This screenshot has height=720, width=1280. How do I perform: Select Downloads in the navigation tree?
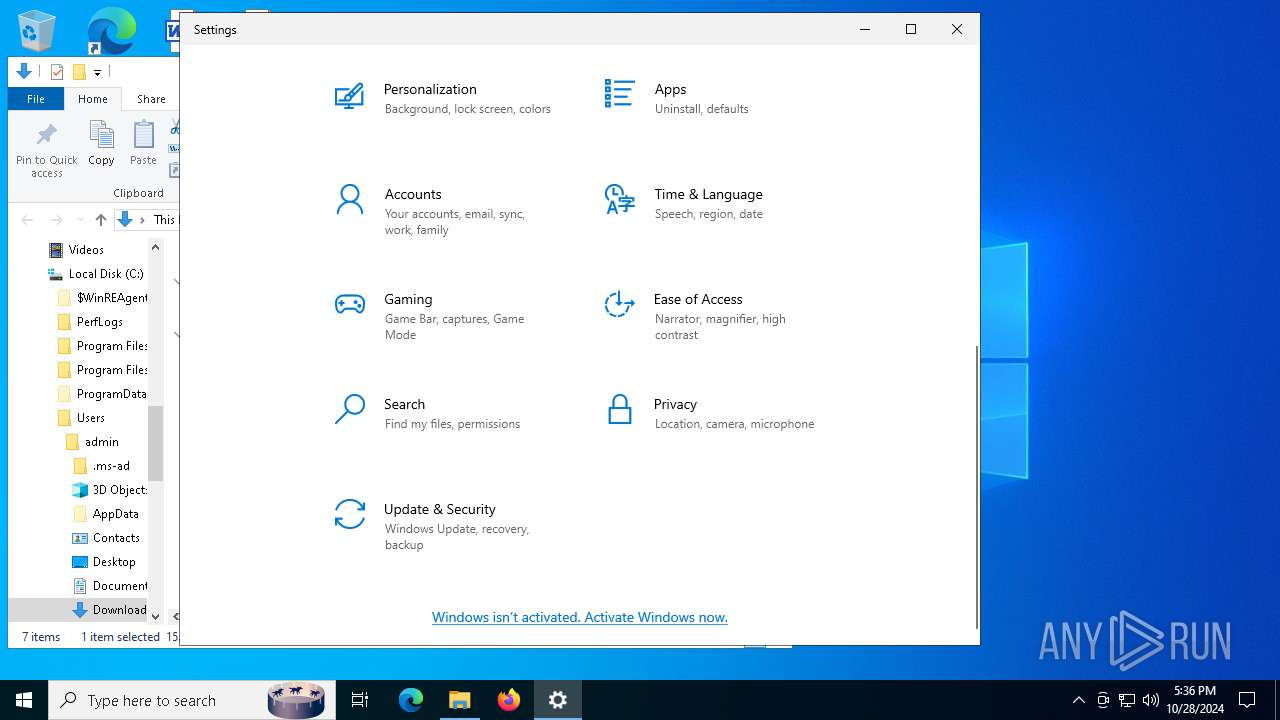[x=109, y=609]
